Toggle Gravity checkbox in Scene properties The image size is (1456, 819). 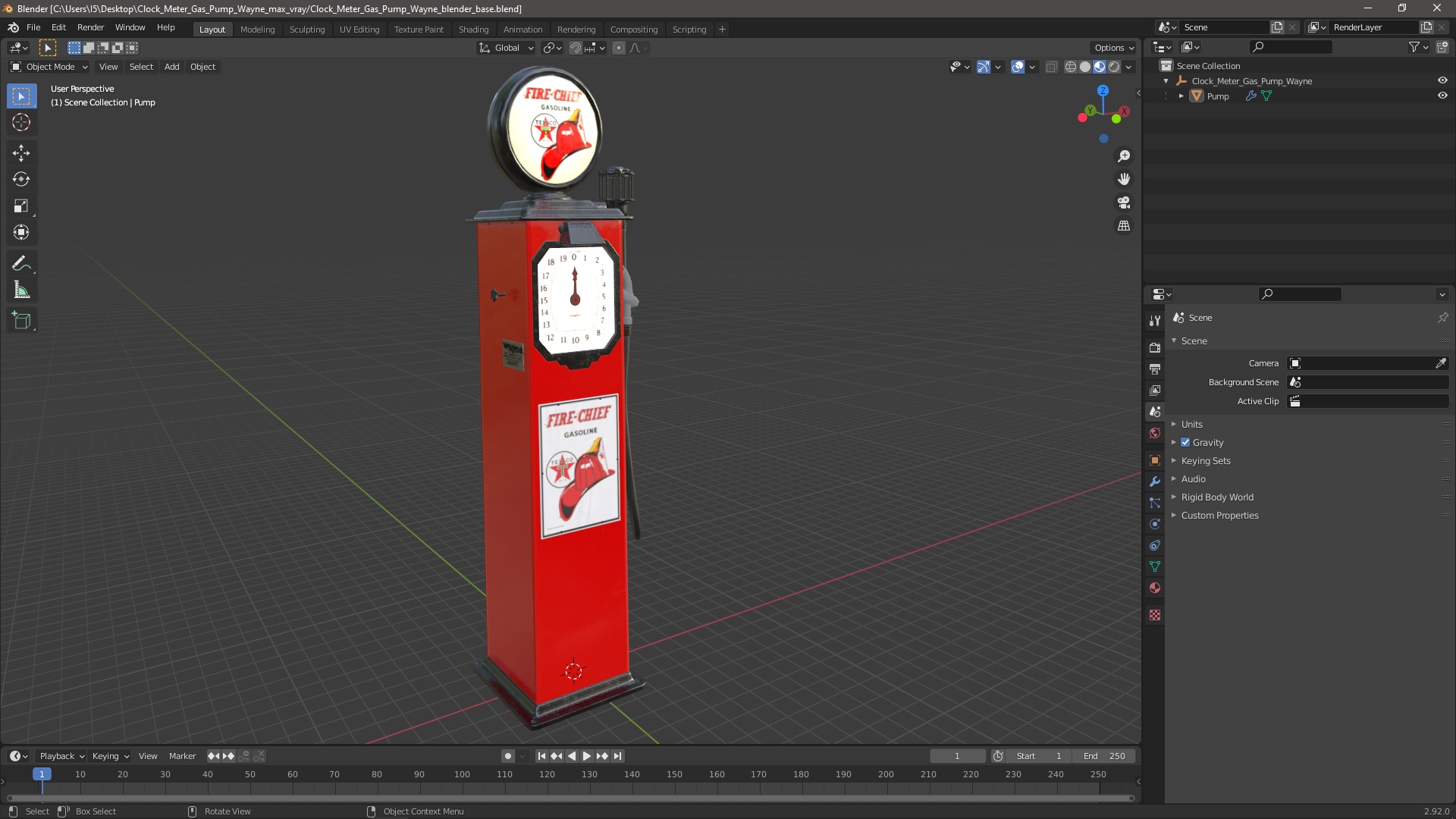point(1187,442)
